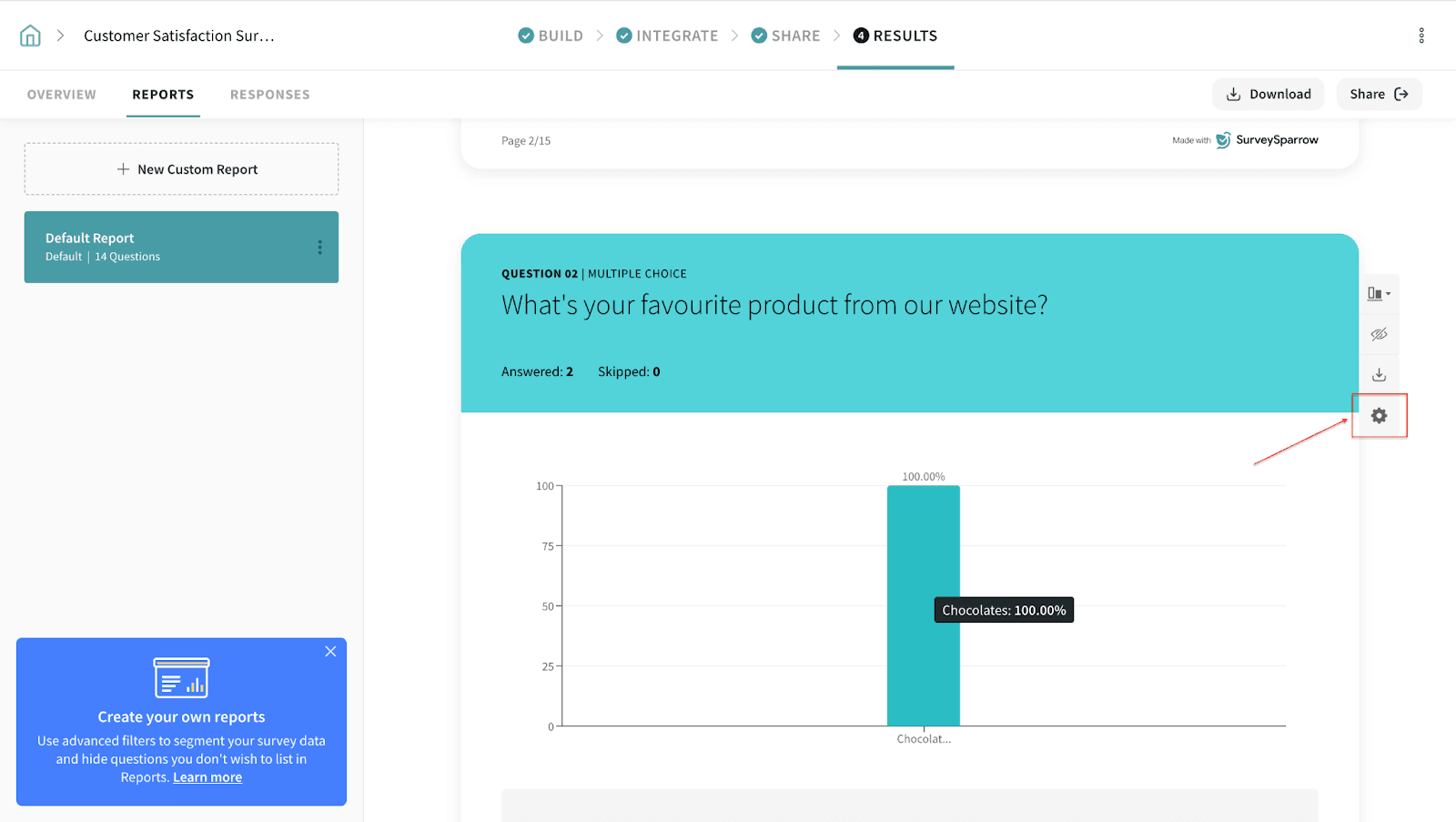Open the chart type selector icon

pos(1379,294)
